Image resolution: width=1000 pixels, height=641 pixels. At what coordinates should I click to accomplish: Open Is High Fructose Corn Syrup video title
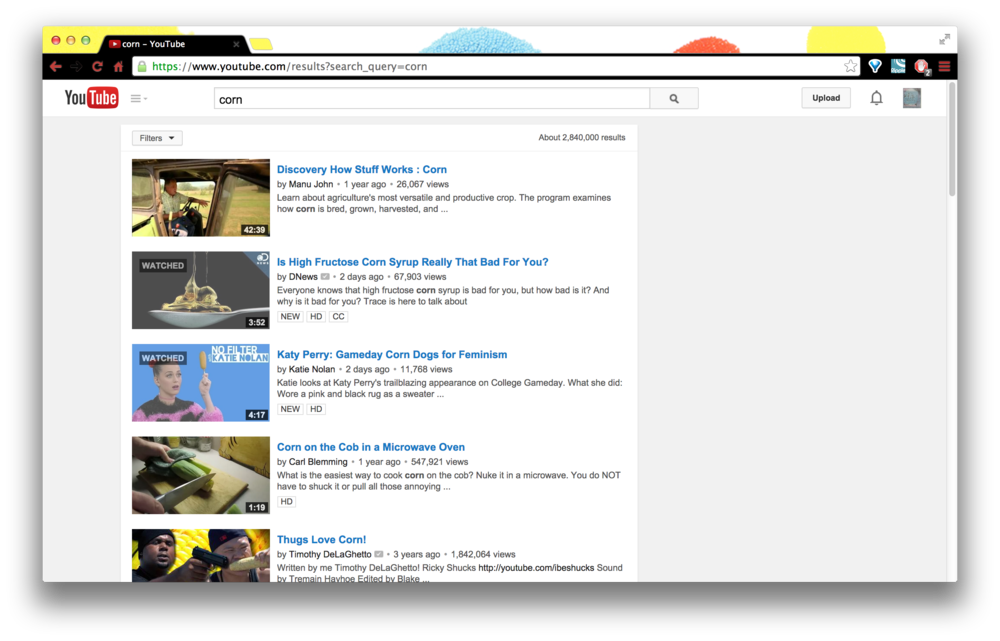(x=413, y=262)
